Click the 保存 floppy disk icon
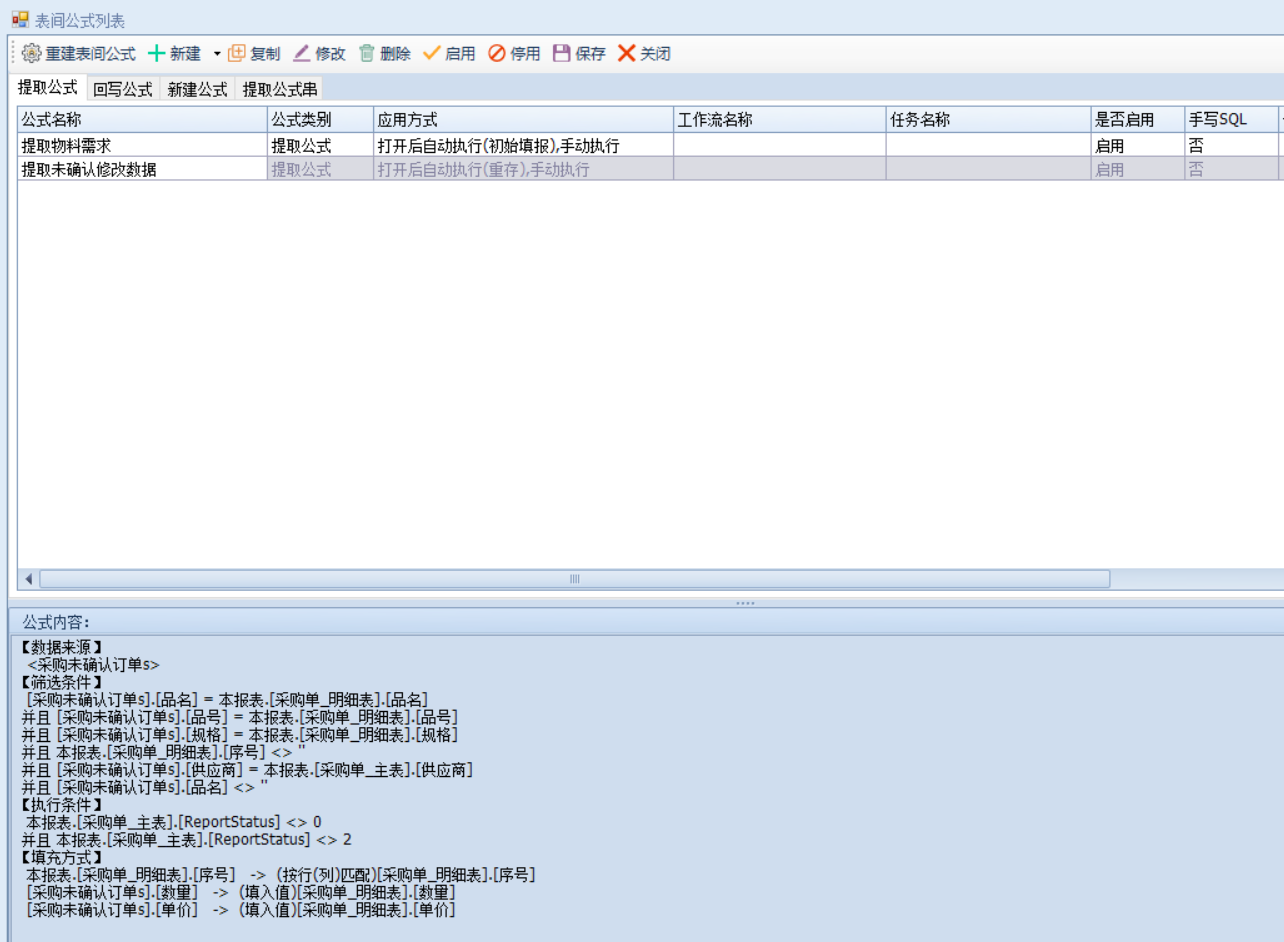 click(562, 54)
